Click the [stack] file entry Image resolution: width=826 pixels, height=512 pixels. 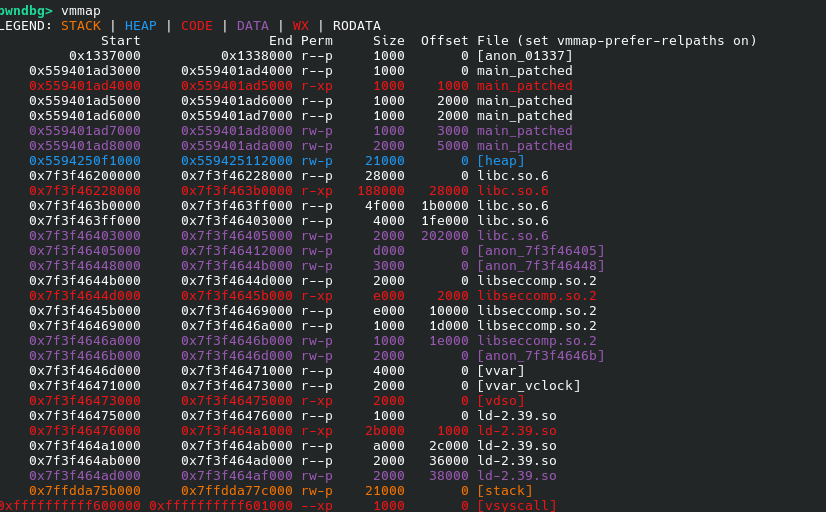tap(505, 490)
